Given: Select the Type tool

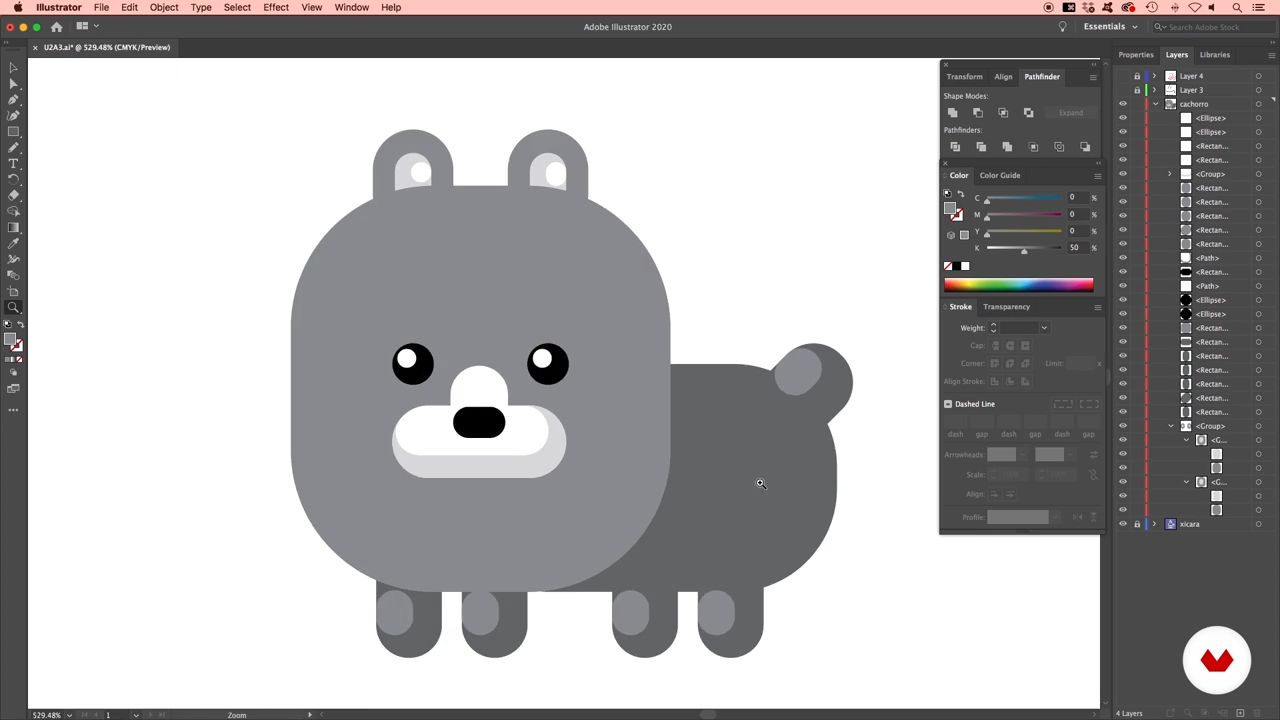Looking at the screenshot, I should (x=13, y=163).
